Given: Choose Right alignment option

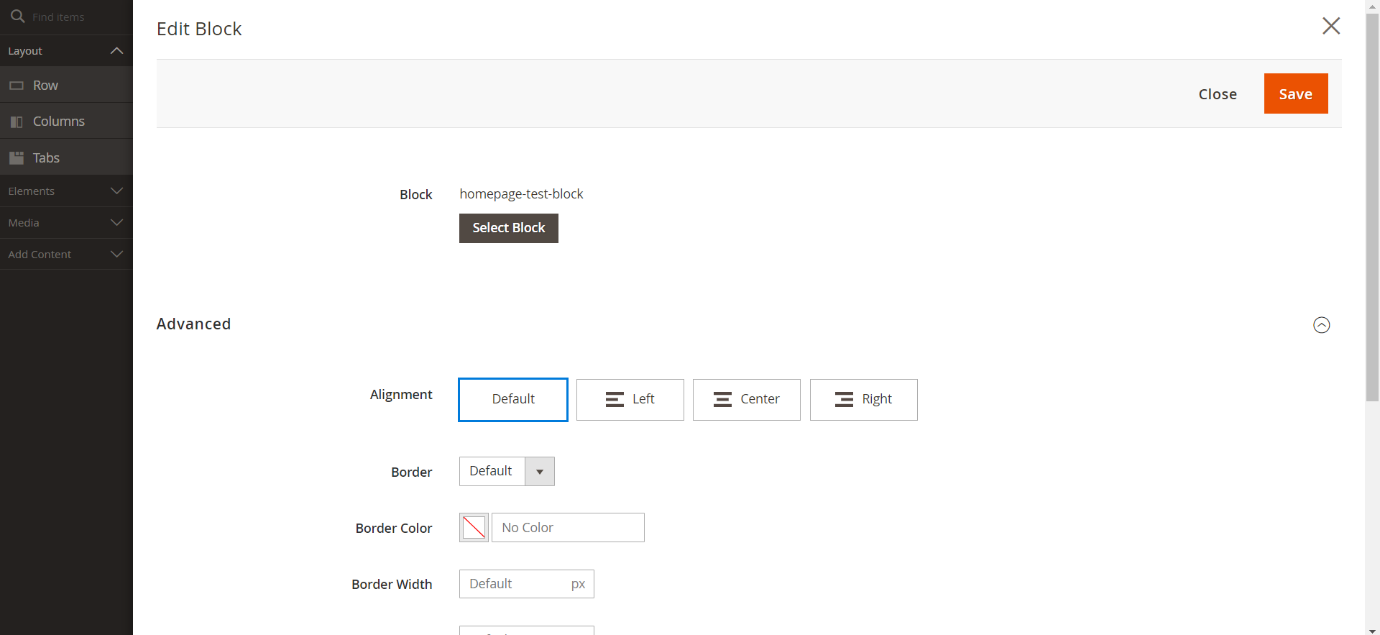Looking at the screenshot, I should tap(864, 399).
